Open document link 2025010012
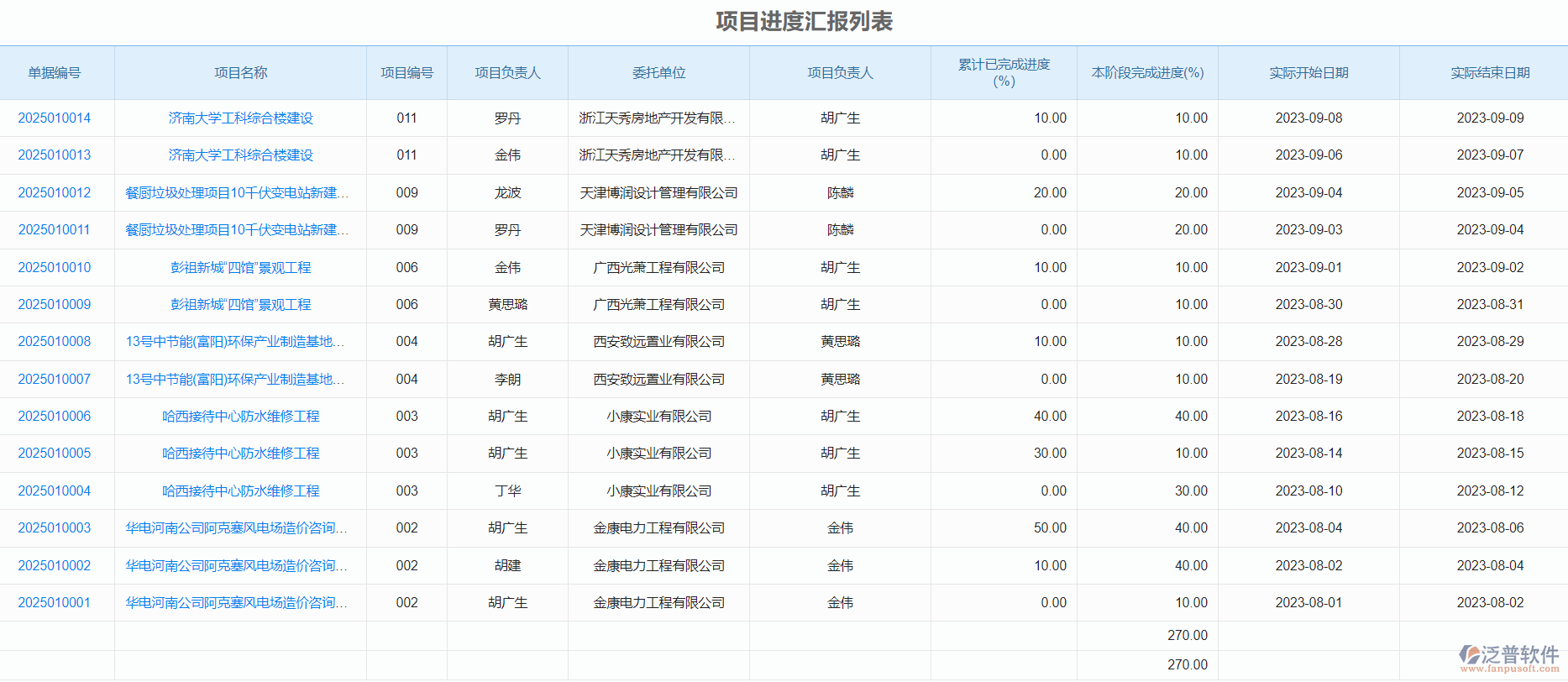 55,193
